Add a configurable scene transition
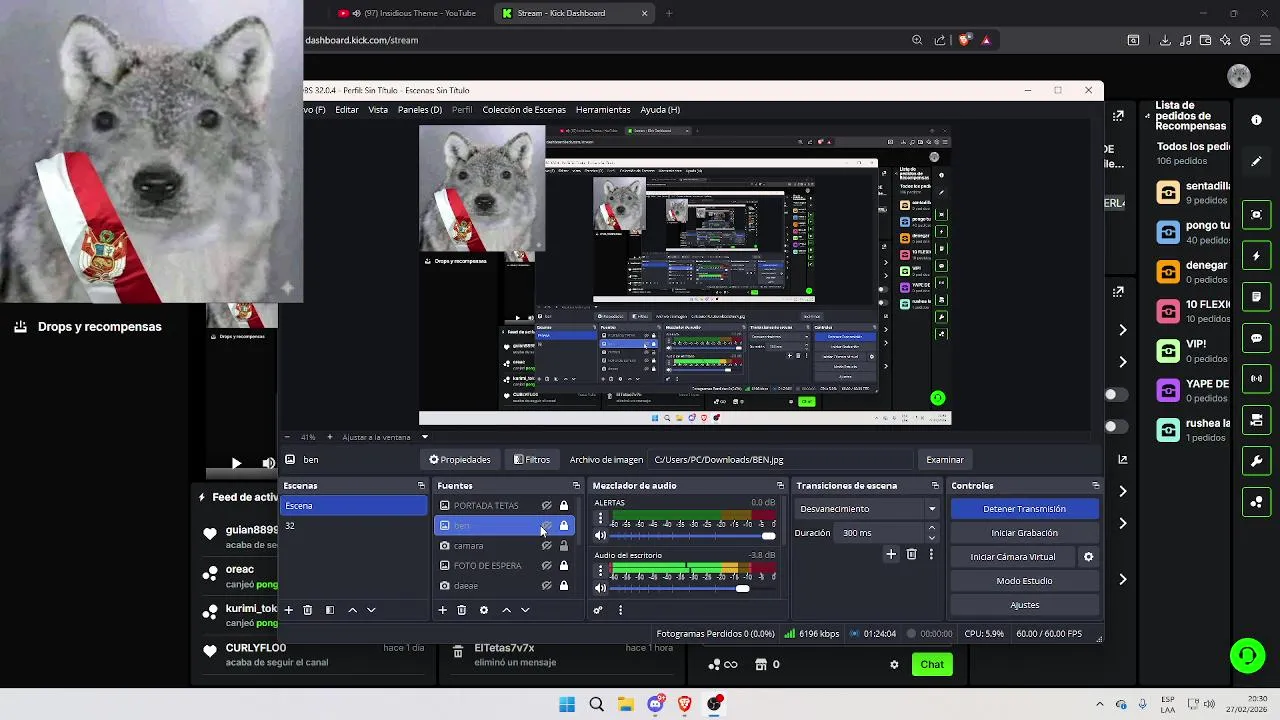Viewport: 1280px width, 720px height. [x=891, y=554]
